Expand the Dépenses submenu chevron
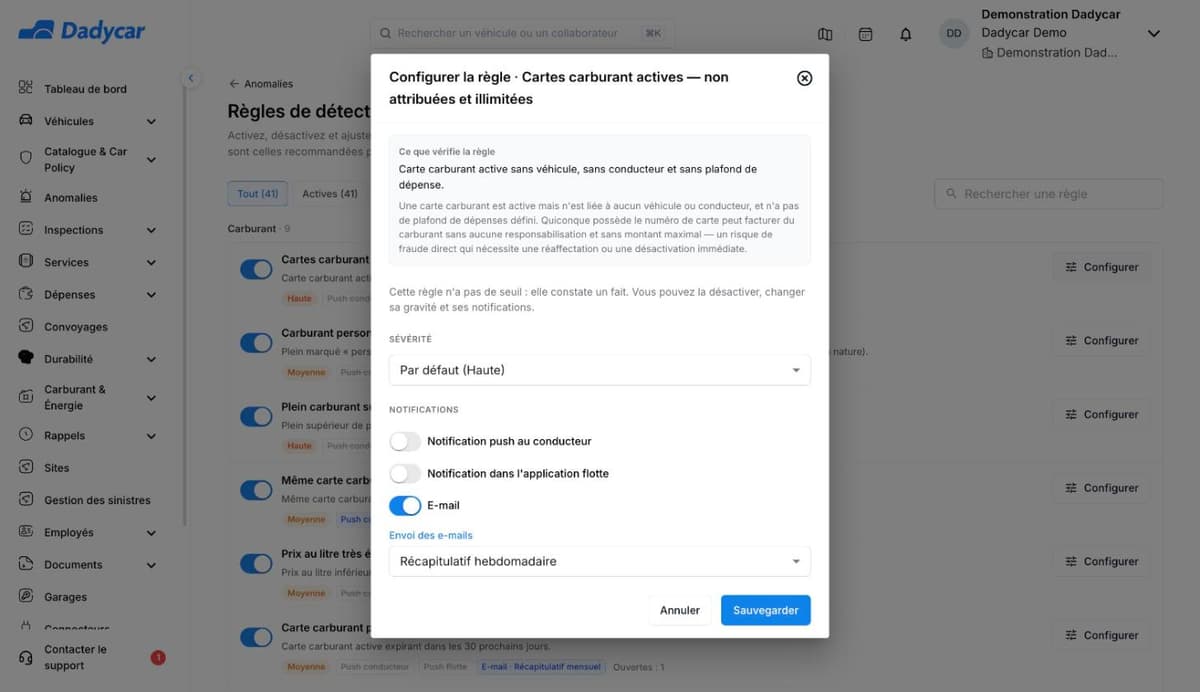 click(151, 295)
